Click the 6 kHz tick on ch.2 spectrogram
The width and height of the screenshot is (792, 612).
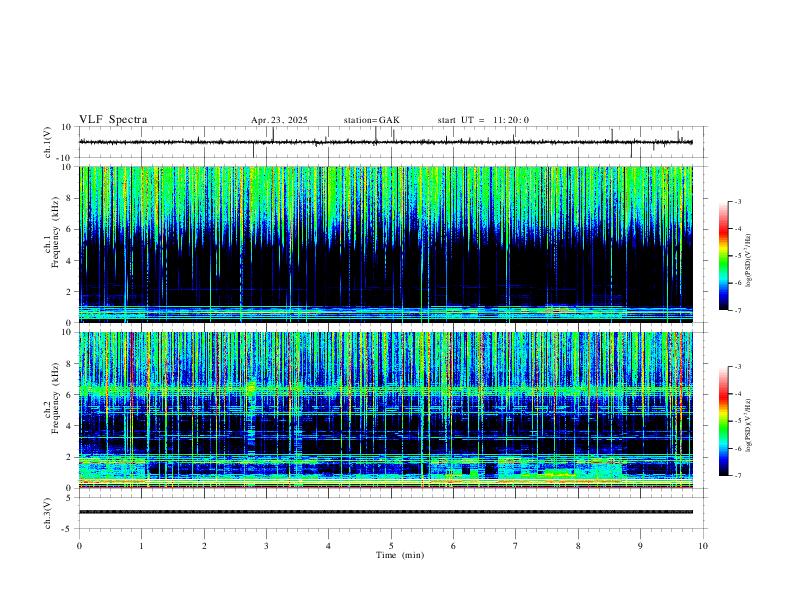pos(70,395)
